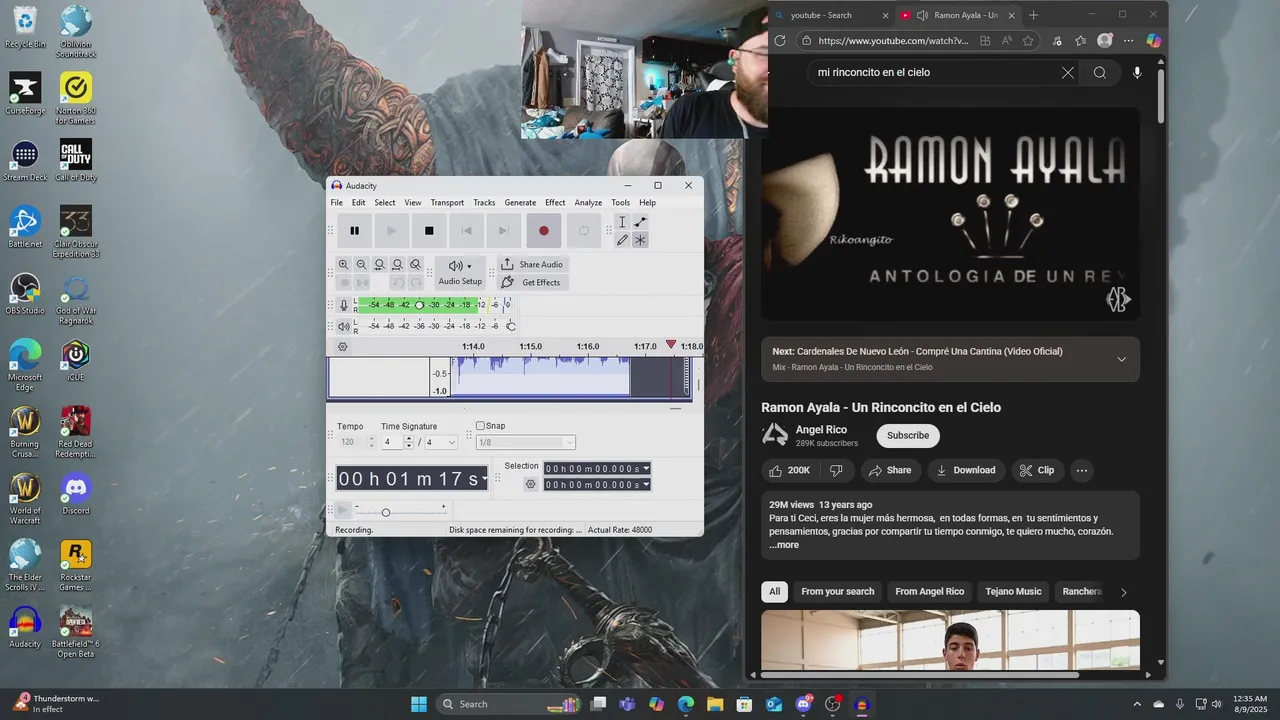Open timeline options gear in Audacity

(x=342, y=347)
